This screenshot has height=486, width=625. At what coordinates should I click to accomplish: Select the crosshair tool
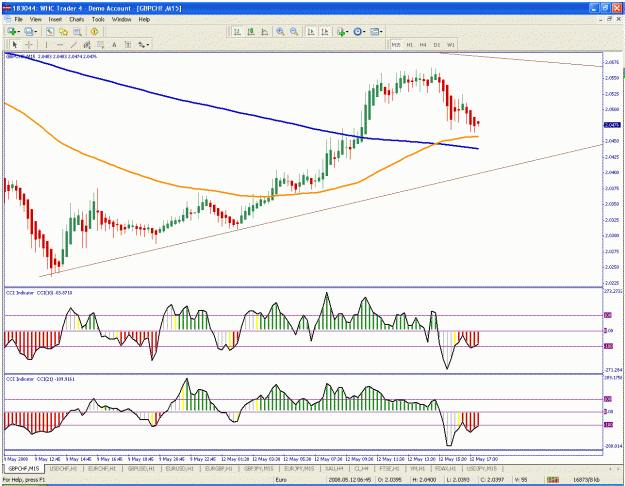[x=29, y=45]
